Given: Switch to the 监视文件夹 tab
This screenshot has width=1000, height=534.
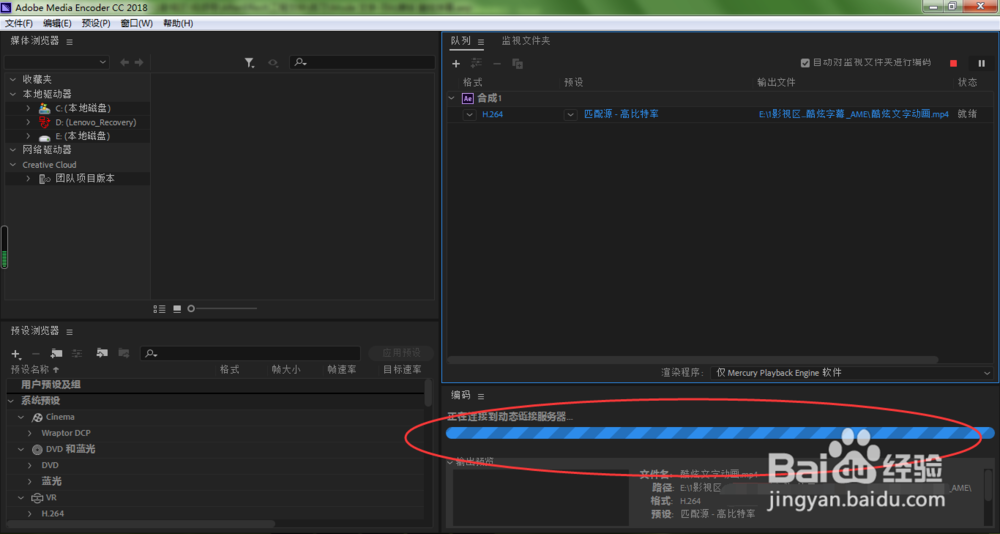Looking at the screenshot, I should pyautogui.click(x=526, y=41).
